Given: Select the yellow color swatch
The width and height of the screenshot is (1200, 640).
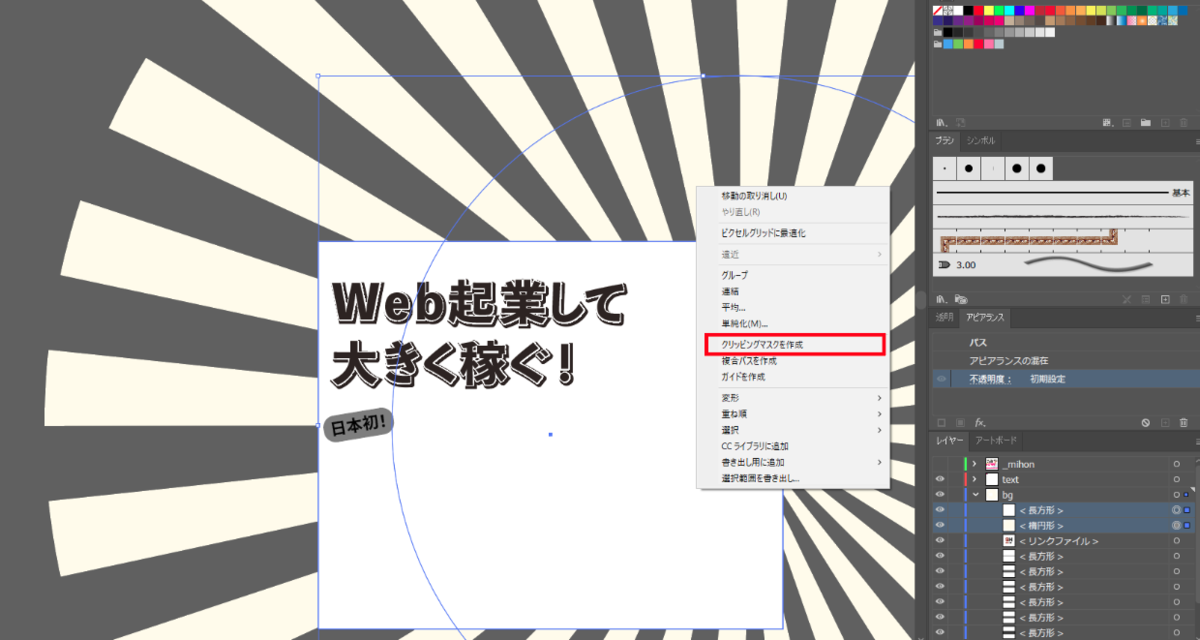Looking at the screenshot, I should [x=989, y=10].
